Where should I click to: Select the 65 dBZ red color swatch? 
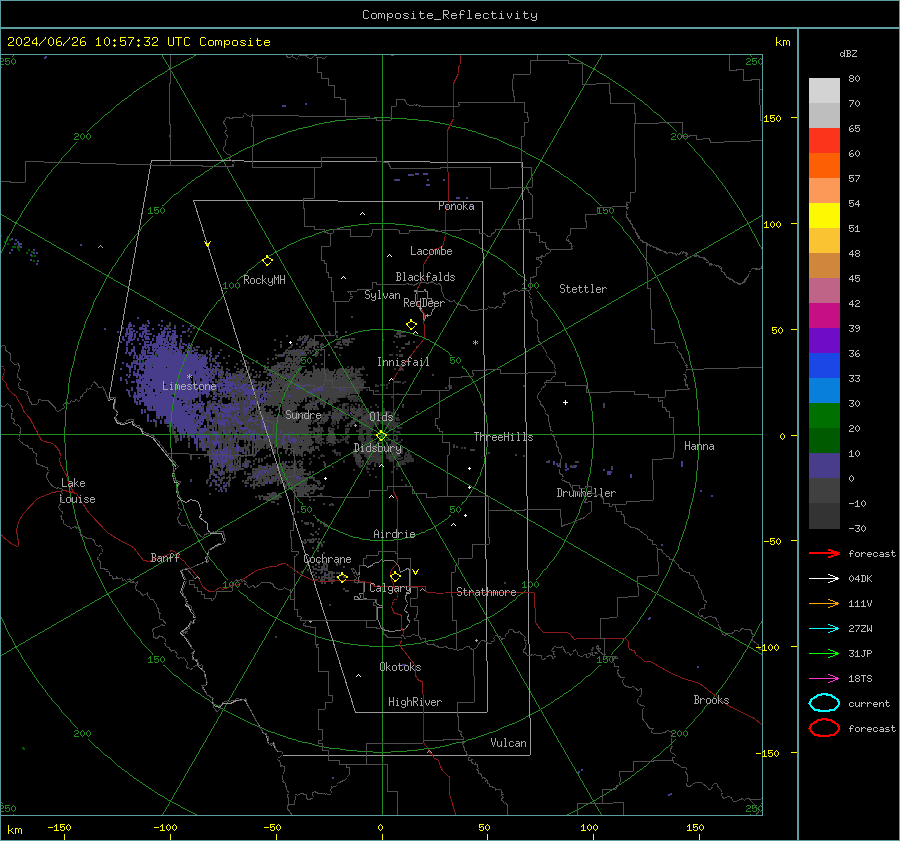[x=824, y=140]
